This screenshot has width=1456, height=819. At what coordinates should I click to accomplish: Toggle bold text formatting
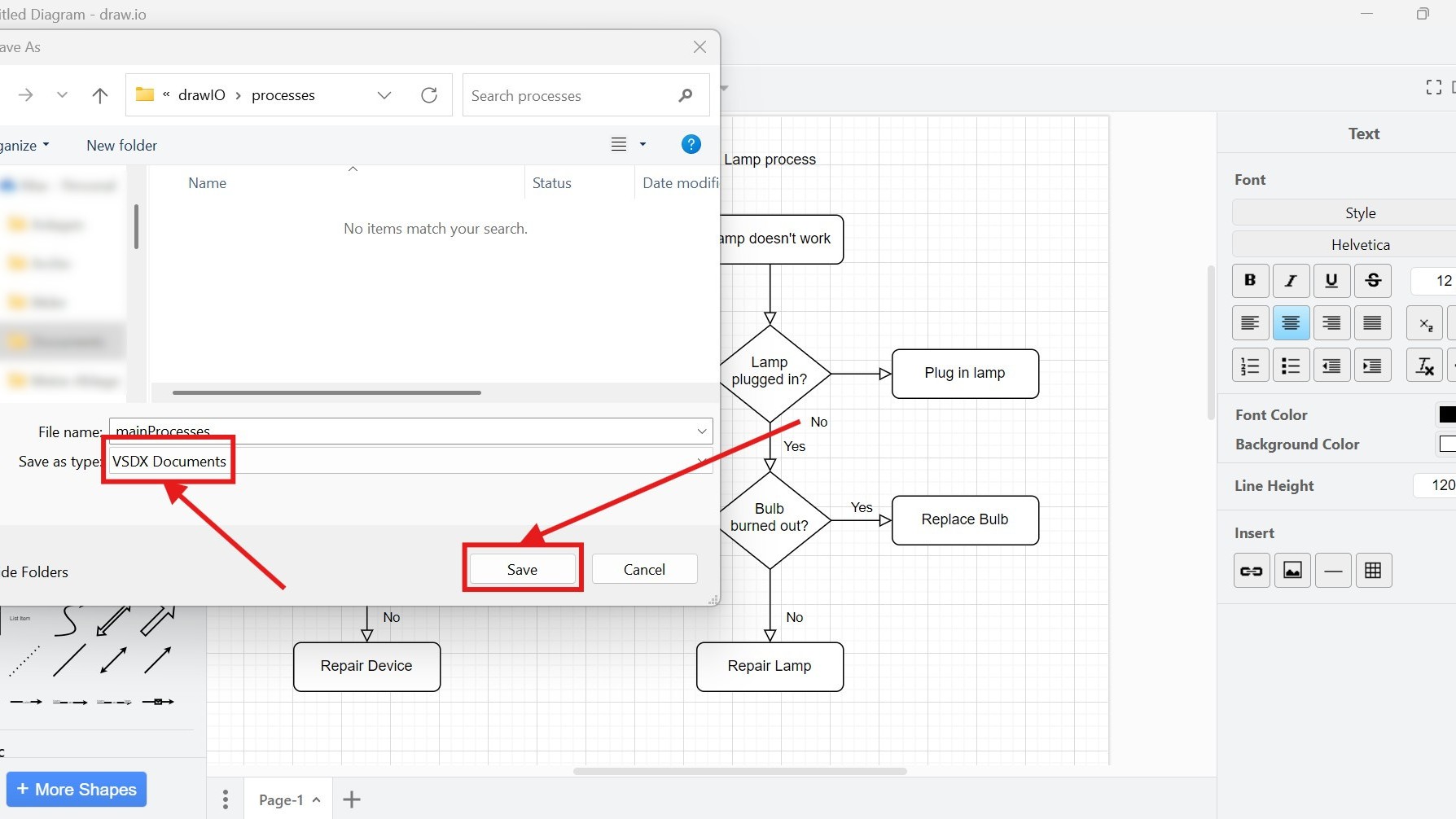click(x=1250, y=280)
